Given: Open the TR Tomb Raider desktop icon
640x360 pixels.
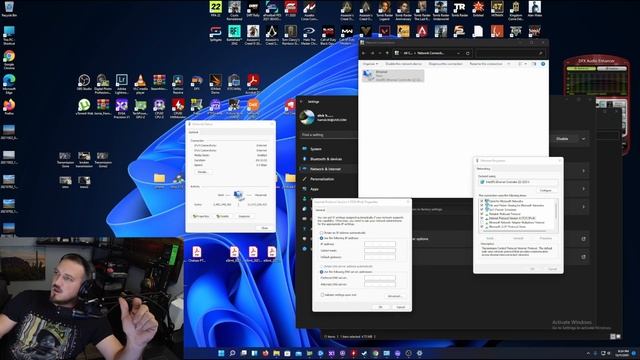Looking at the screenshot, I should tap(460, 8).
